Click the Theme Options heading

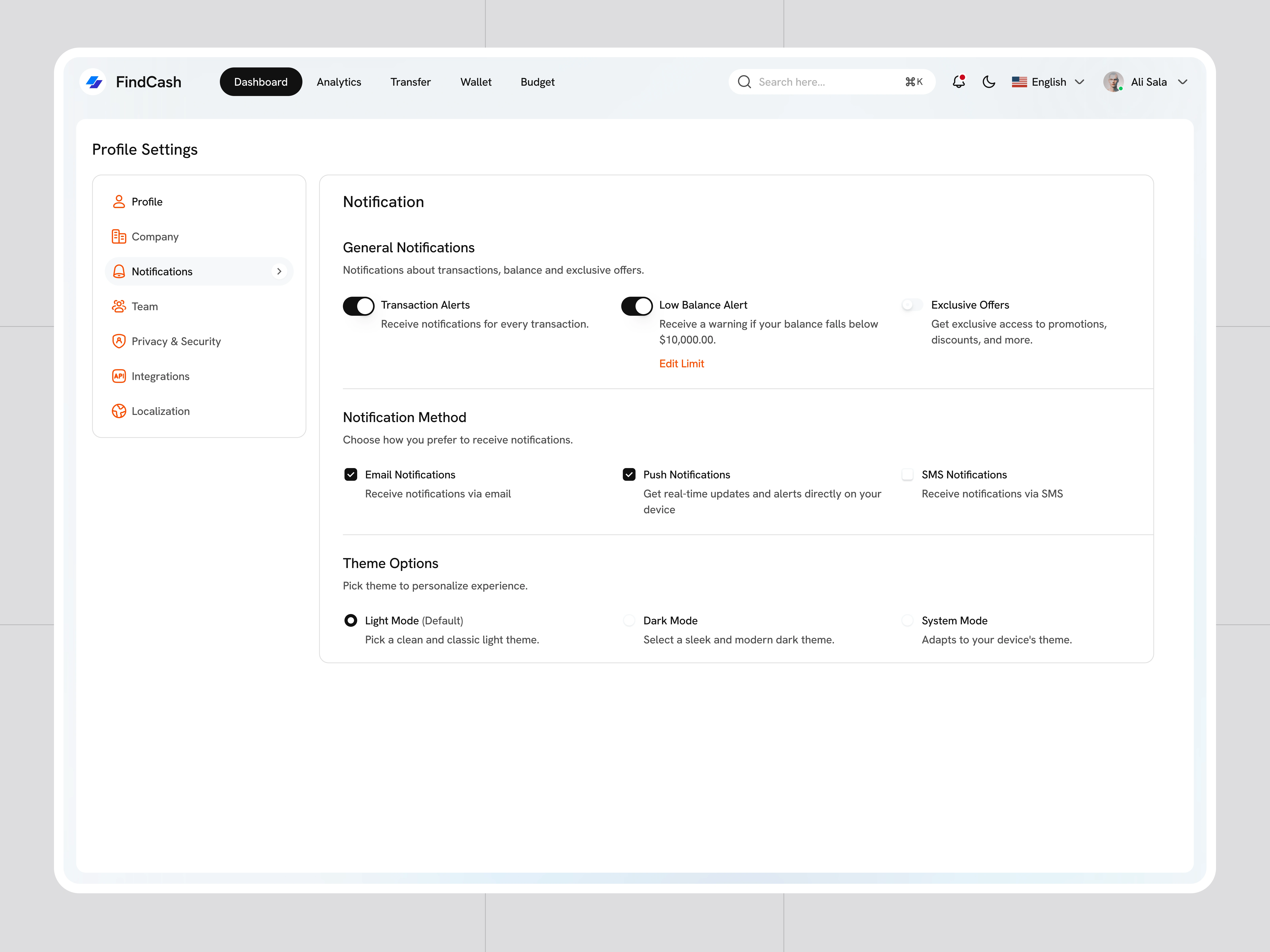[x=390, y=563]
